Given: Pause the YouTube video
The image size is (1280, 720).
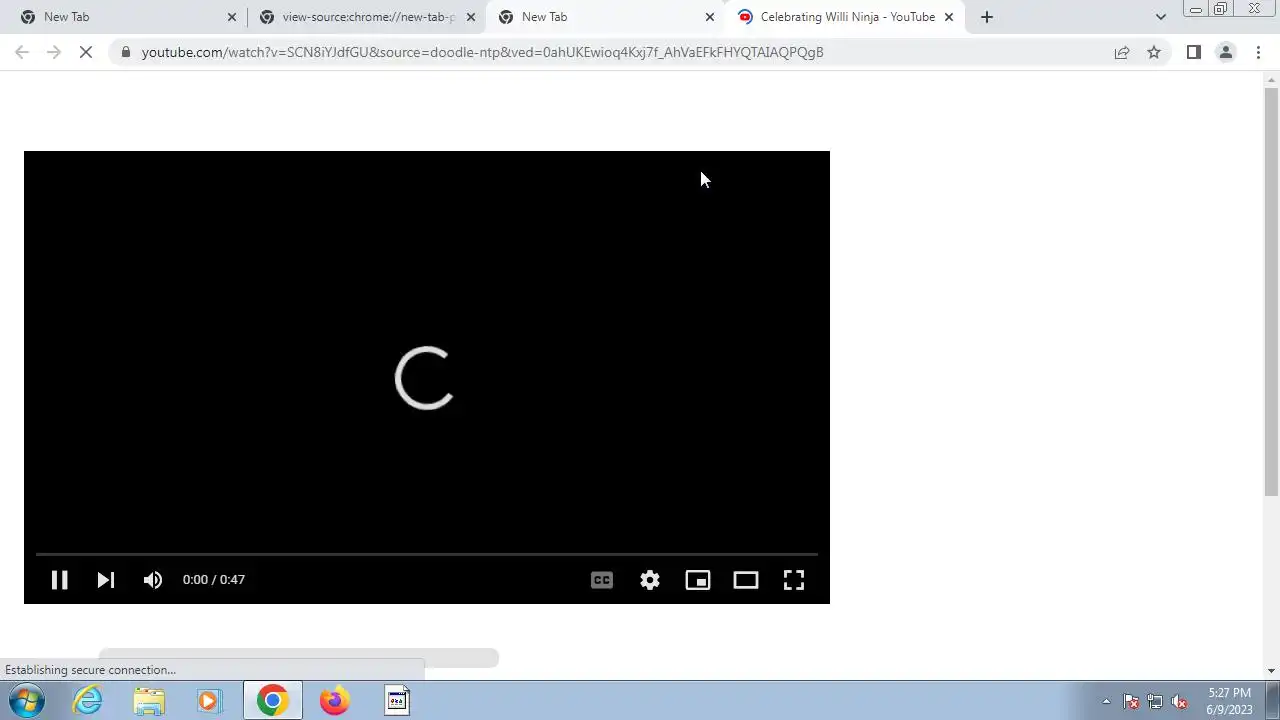Looking at the screenshot, I should point(59,580).
